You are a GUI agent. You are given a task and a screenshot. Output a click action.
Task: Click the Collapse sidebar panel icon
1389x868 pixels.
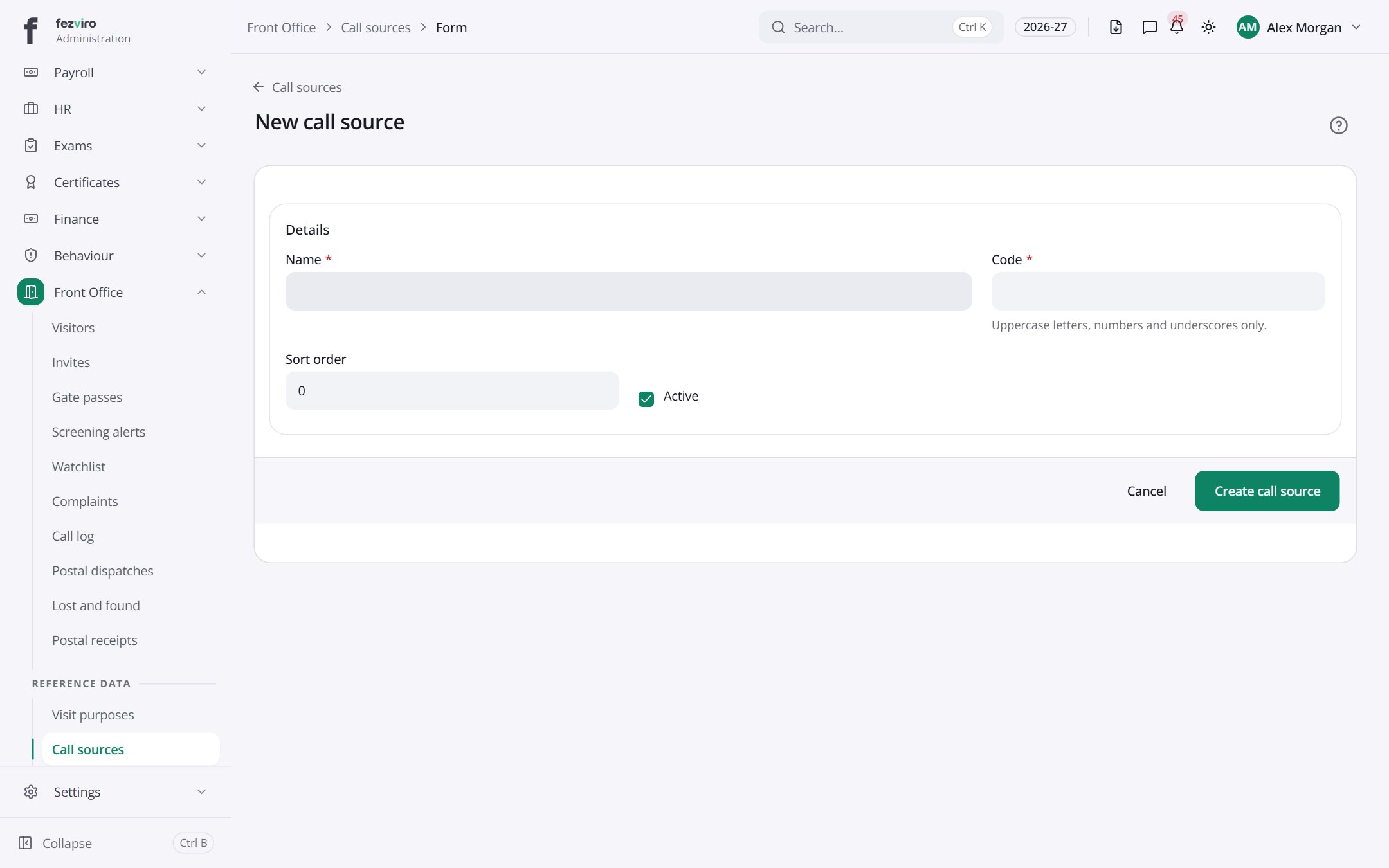(x=25, y=843)
